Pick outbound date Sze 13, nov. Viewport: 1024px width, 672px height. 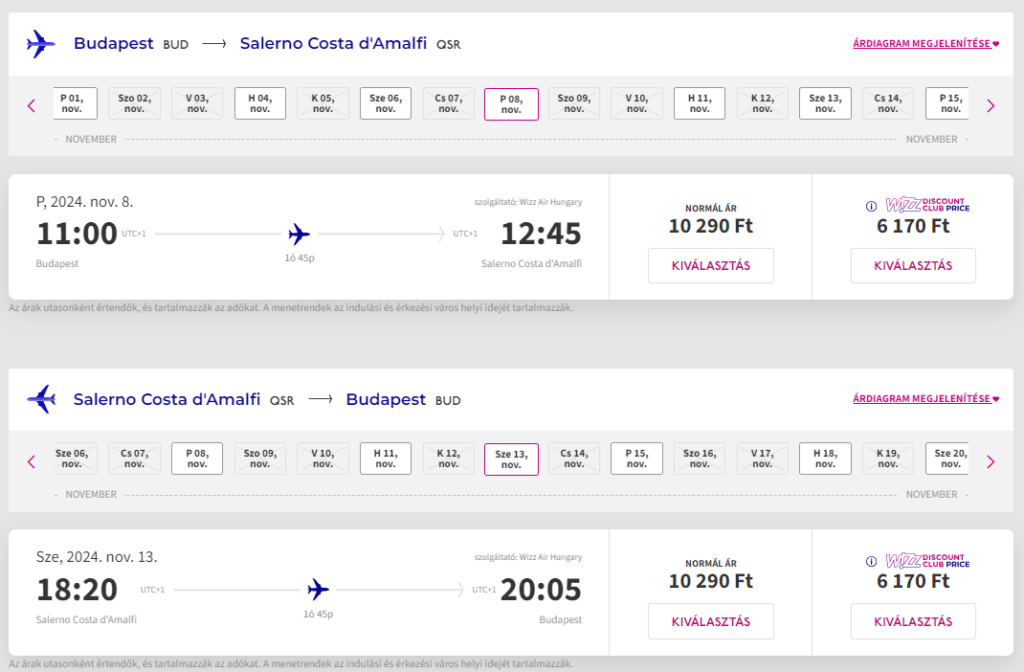825,104
